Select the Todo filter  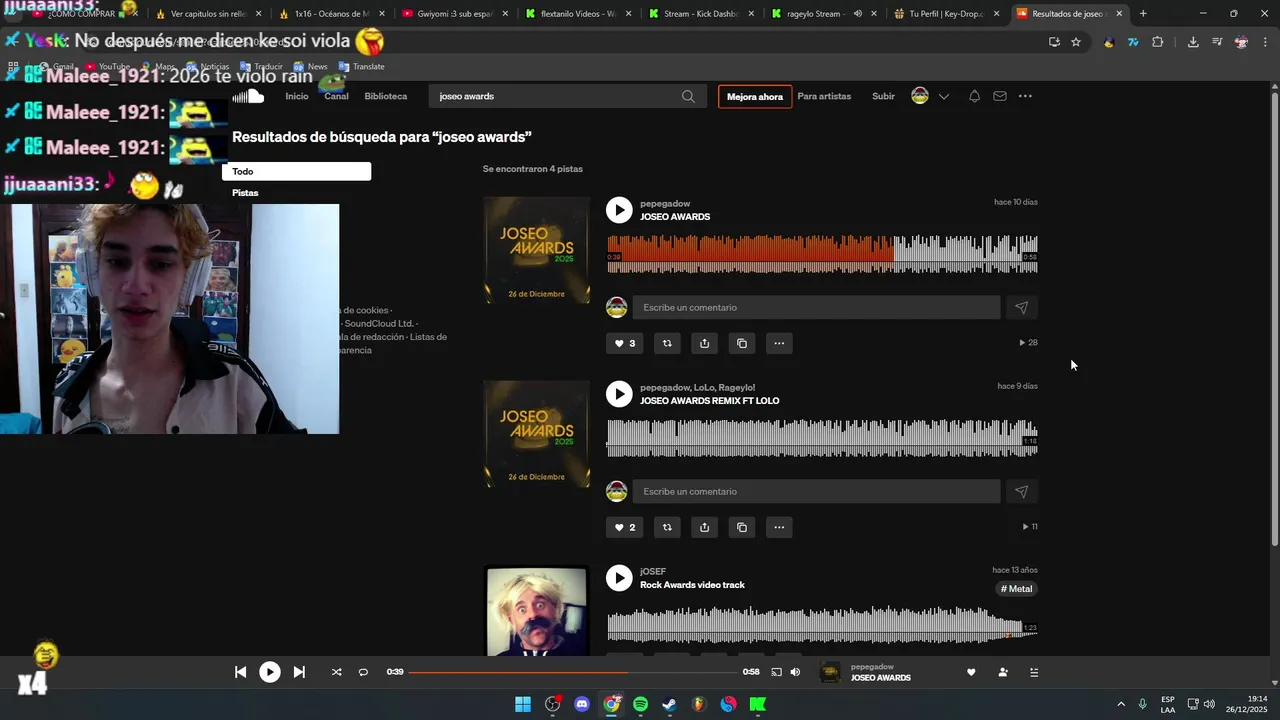point(296,171)
